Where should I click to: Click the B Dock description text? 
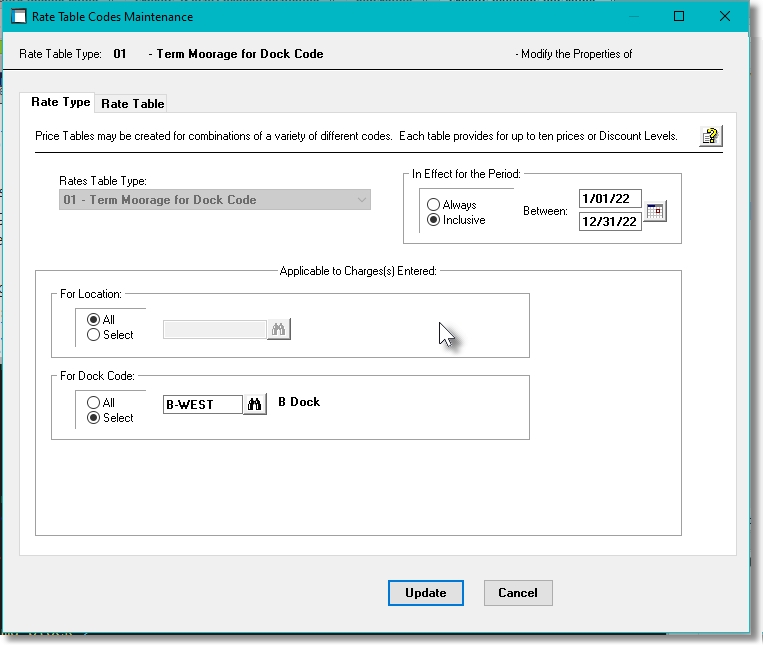tap(299, 402)
